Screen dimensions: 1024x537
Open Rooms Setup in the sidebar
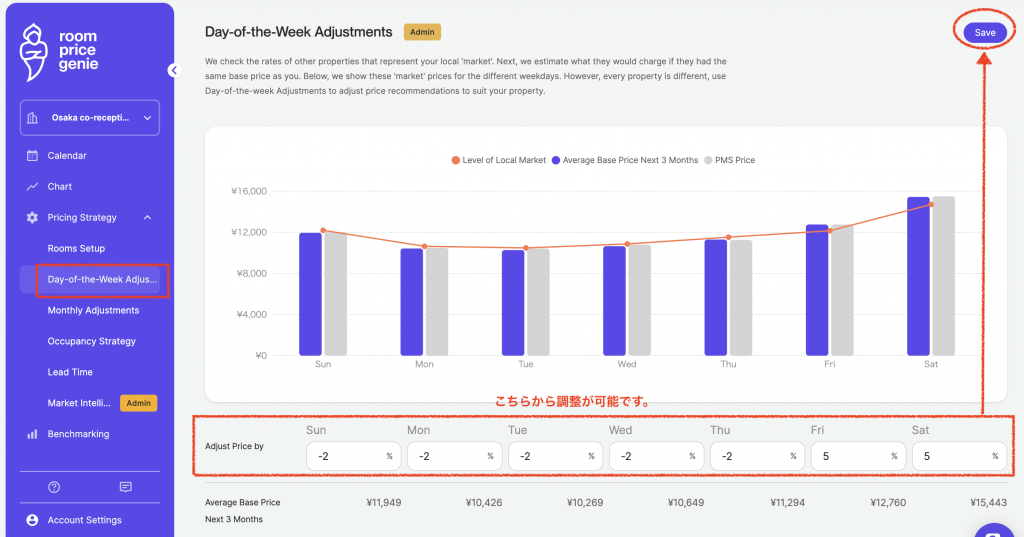[x=76, y=249]
